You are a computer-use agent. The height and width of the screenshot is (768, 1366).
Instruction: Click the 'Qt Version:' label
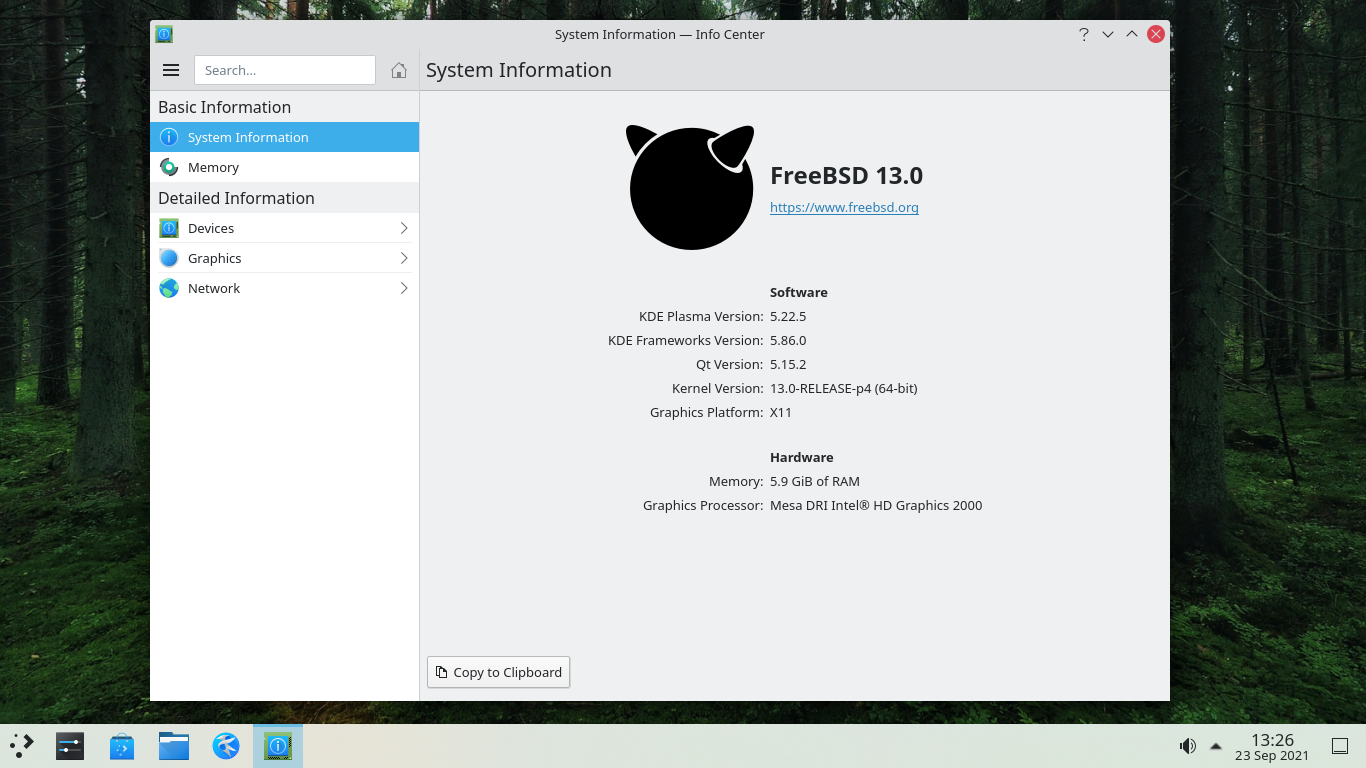[730, 364]
